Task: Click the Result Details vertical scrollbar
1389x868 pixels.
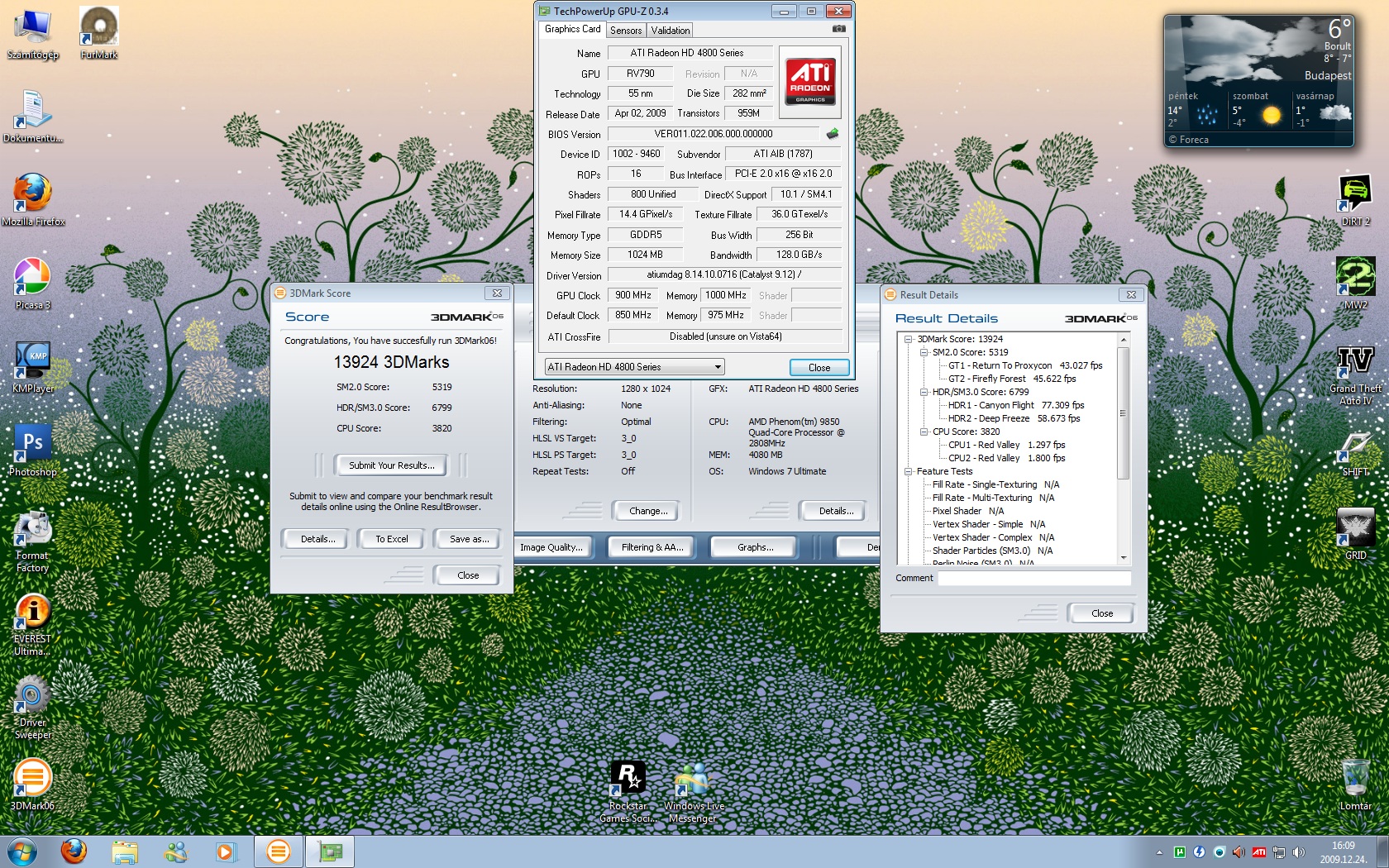Action: (1123, 449)
